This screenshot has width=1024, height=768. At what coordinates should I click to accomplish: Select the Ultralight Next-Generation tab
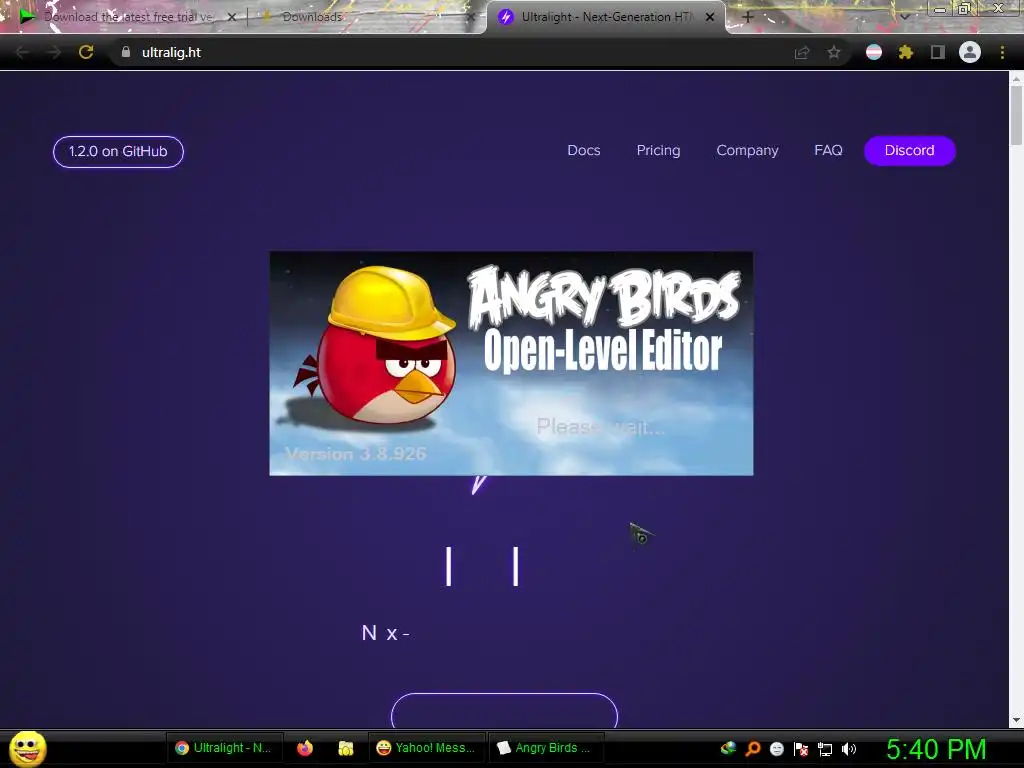606,17
